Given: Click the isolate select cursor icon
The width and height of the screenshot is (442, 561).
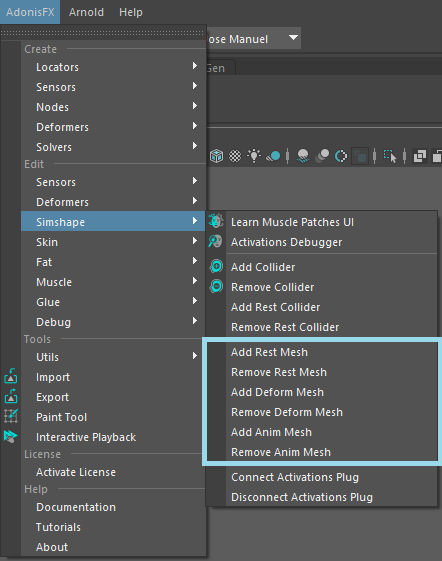Looking at the screenshot, I should (x=390, y=156).
